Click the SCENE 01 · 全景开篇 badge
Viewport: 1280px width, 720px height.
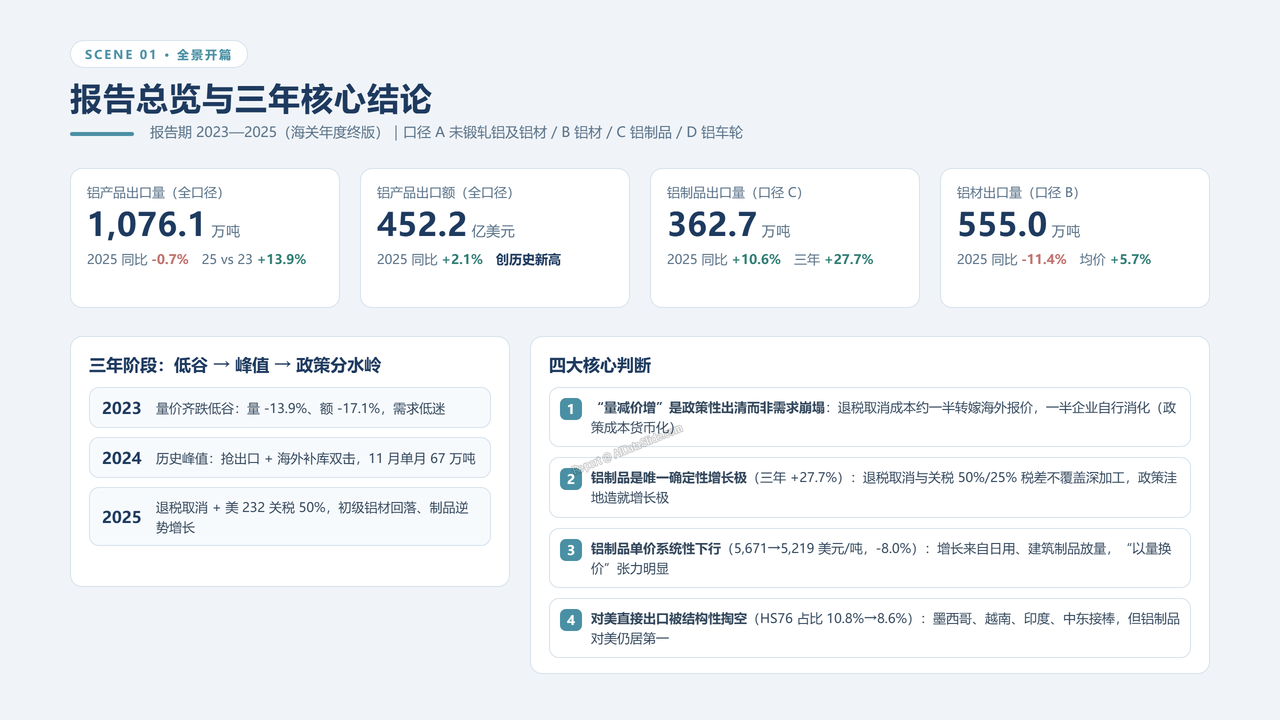point(159,54)
